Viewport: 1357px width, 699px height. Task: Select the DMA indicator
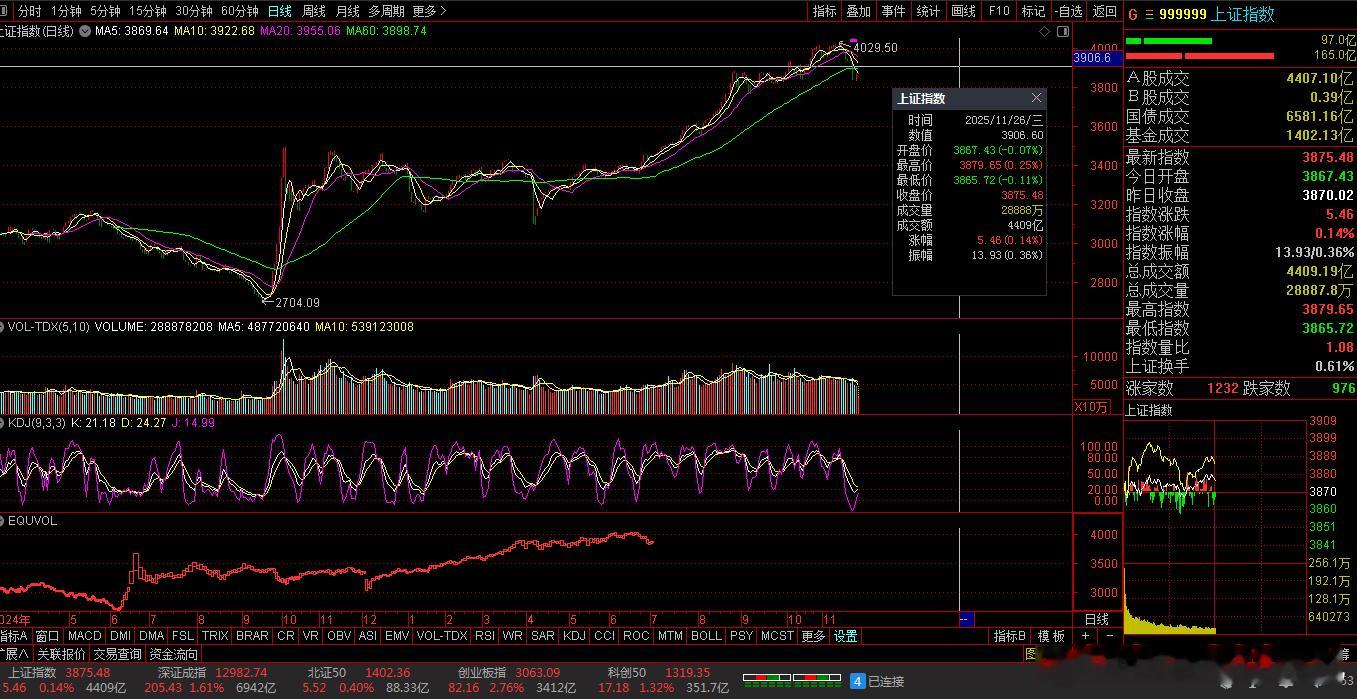[x=151, y=636]
